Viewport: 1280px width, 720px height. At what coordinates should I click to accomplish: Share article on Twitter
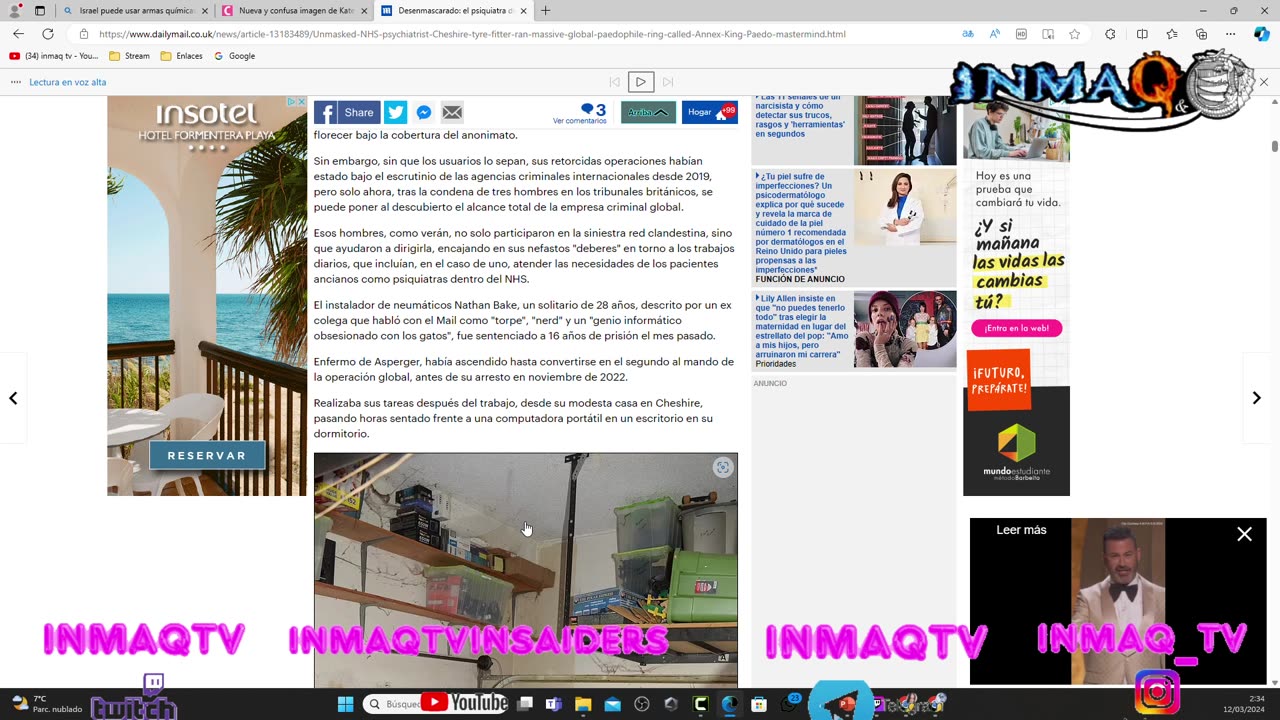pos(395,113)
